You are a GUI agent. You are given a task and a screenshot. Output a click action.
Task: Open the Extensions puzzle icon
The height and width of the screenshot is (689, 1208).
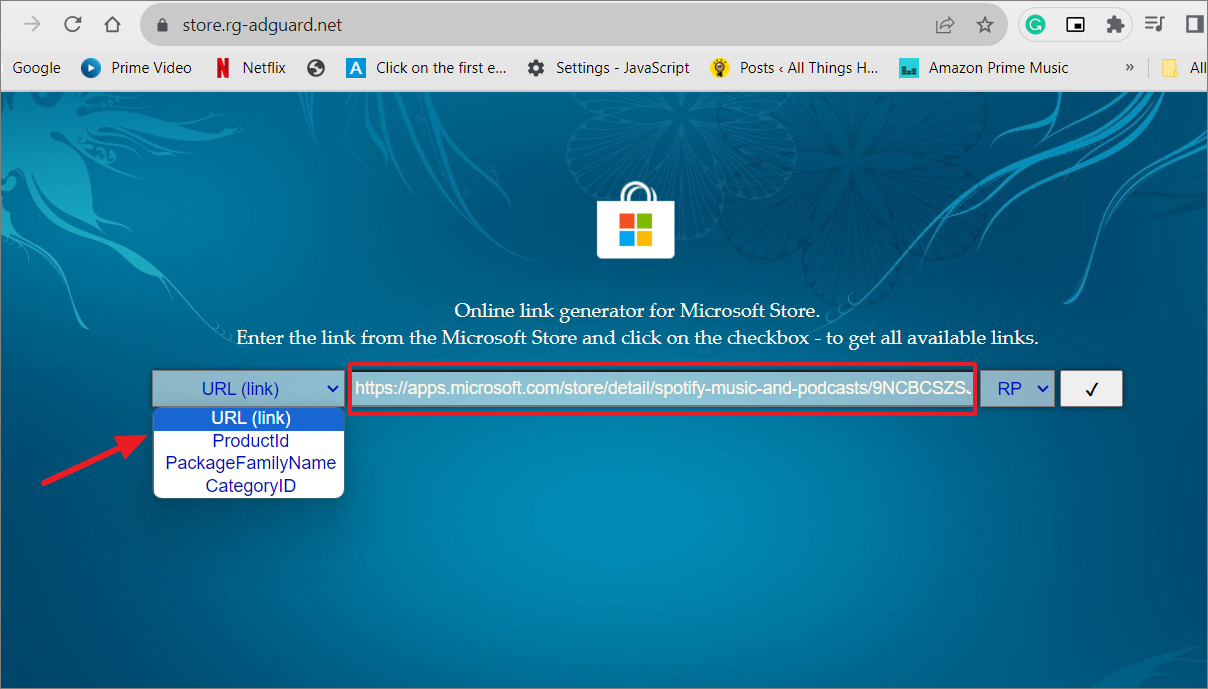tap(1115, 25)
